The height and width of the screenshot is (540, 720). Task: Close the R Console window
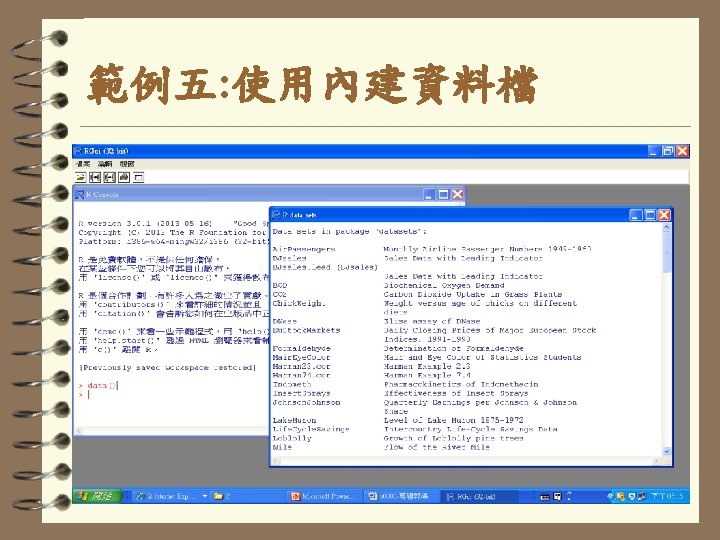tap(457, 194)
